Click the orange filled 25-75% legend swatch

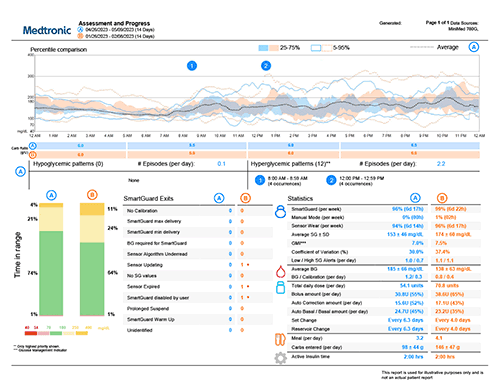click(274, 48)
